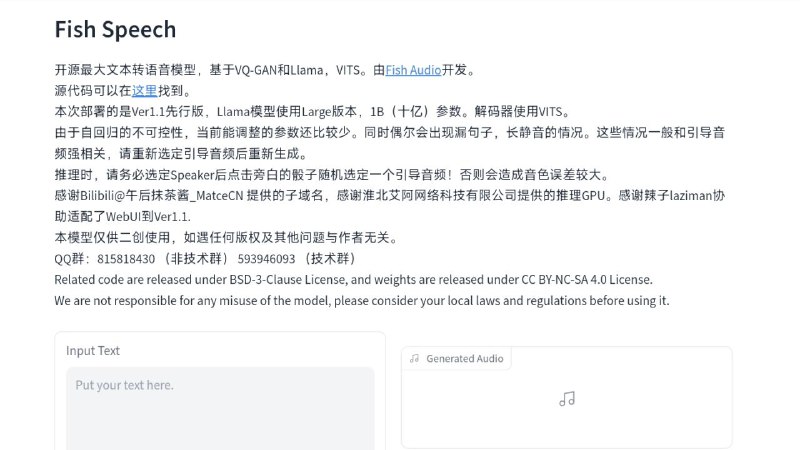This screenshot has height=450, width=800.
Task: Select the Generated Audio label
Action: pos(464,359)
